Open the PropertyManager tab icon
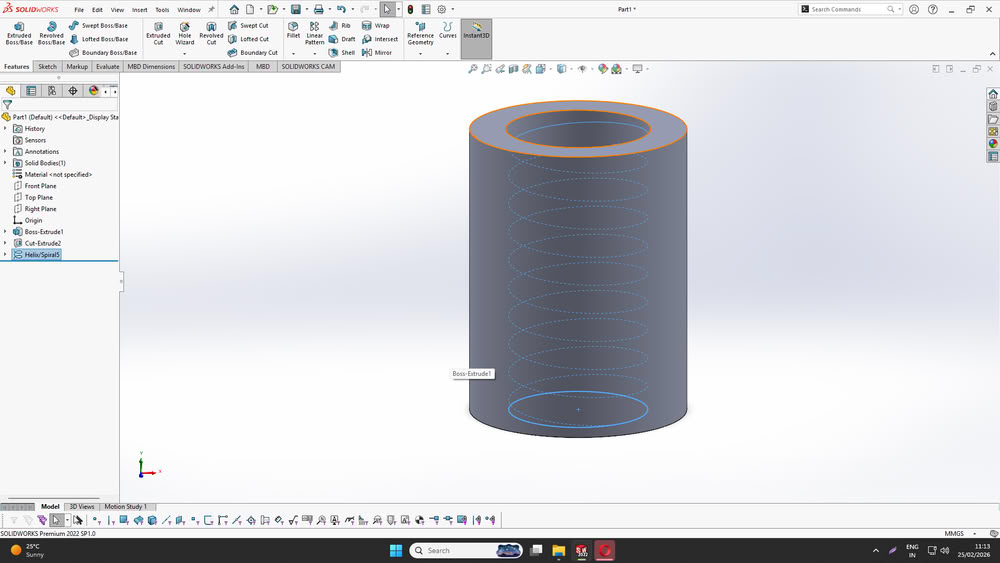This screenshot has height=563, width=1000. [x=31, y=90]
